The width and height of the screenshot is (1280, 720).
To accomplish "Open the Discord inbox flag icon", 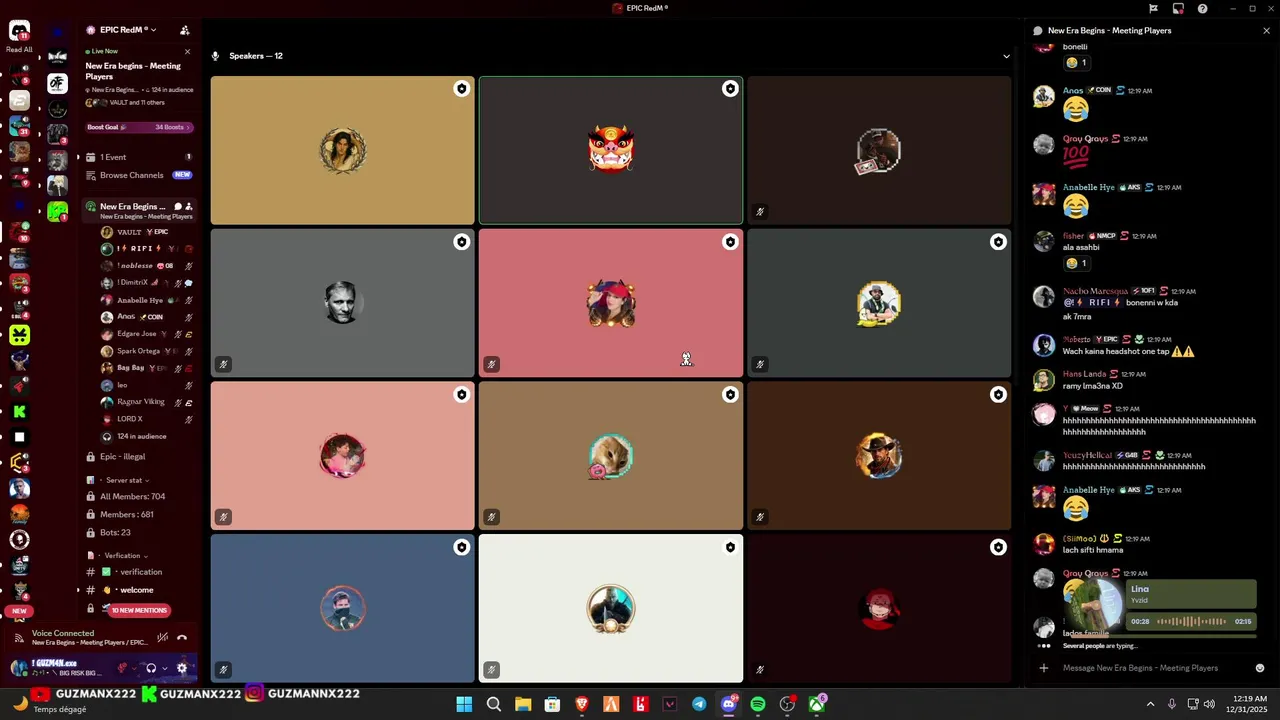I will pyautogui.click(x=1154, y=8).
